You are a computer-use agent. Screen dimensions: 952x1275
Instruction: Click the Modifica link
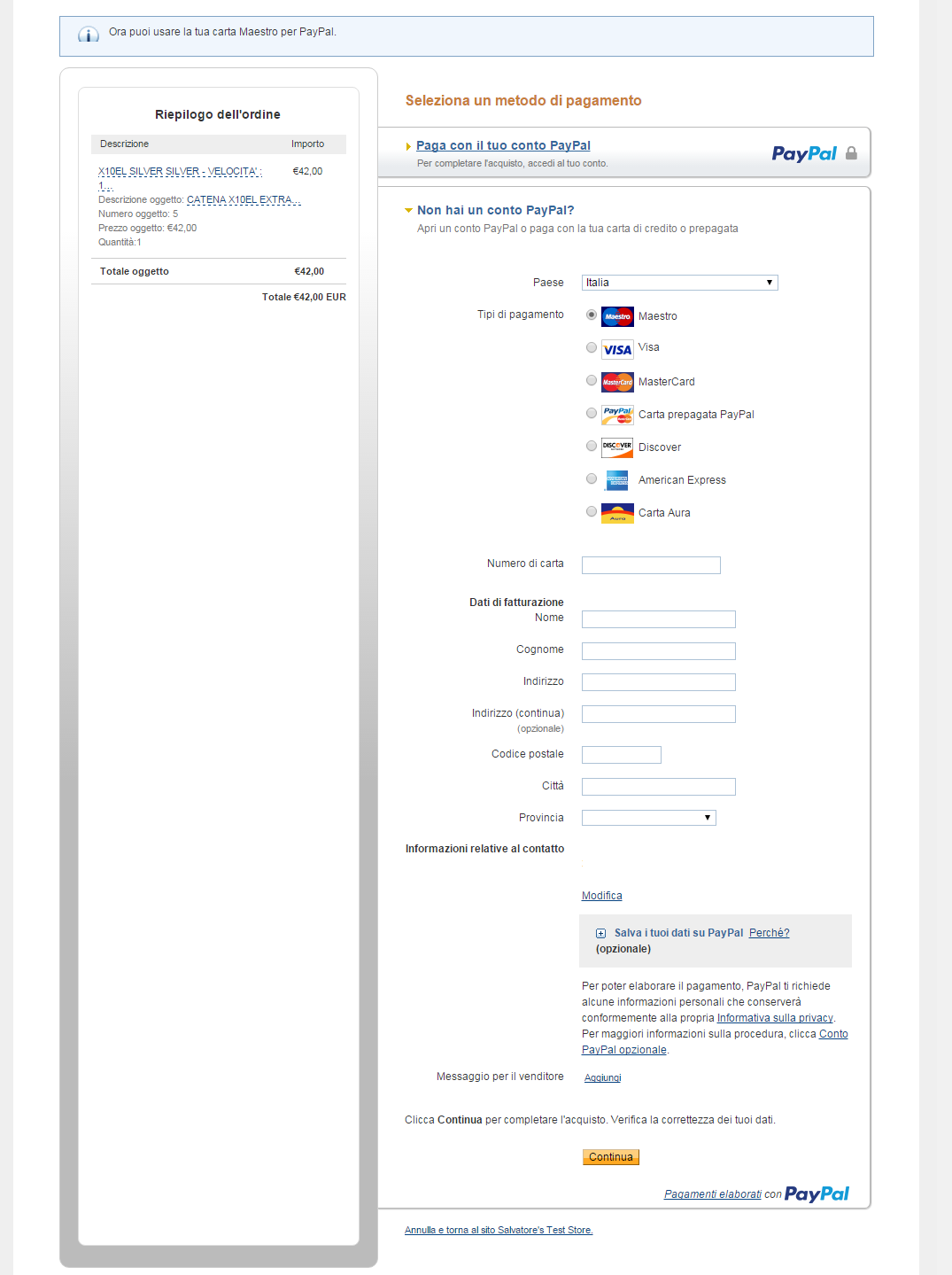602,896
